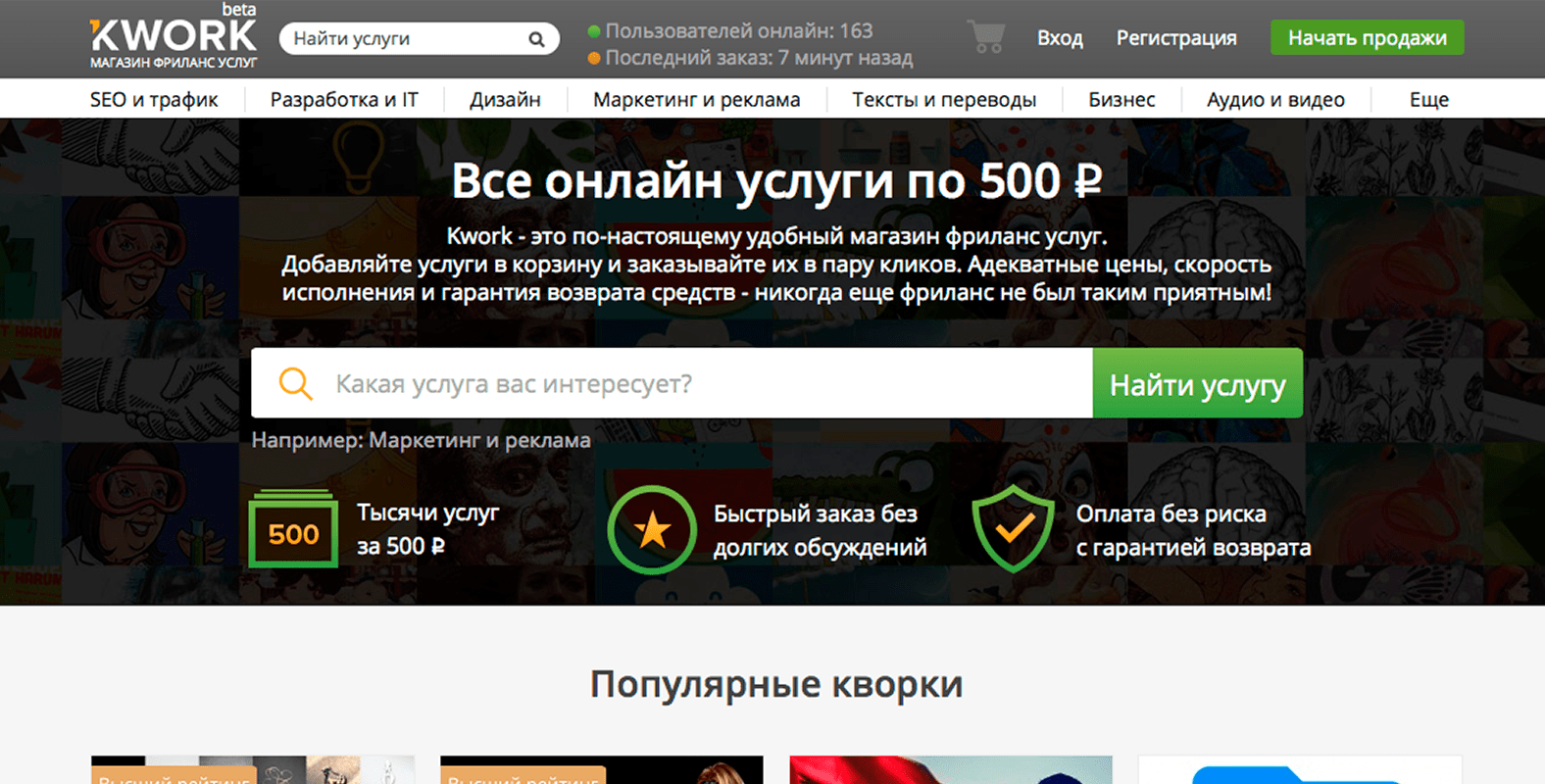Screen dimensions: 1545x784
Task: Click the green circle star icon
Action: (652, 529)
